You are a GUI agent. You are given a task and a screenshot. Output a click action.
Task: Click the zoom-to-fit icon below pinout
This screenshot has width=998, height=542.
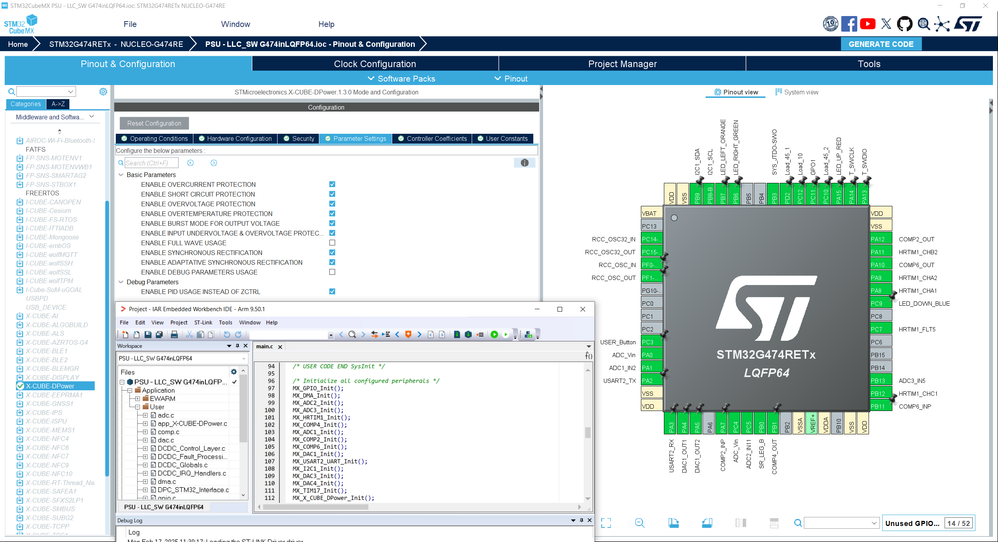coord(605,523)
